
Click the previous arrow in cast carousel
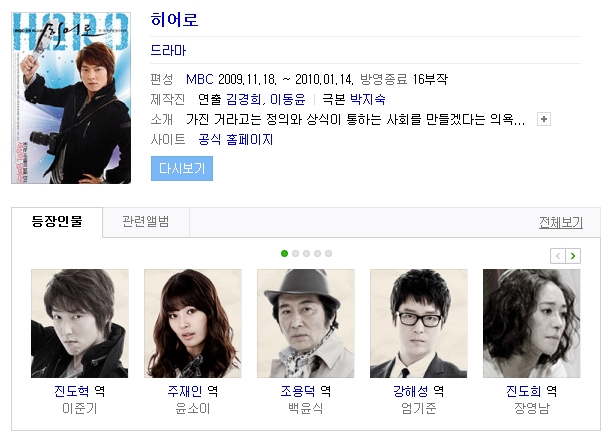pos(558,256)
